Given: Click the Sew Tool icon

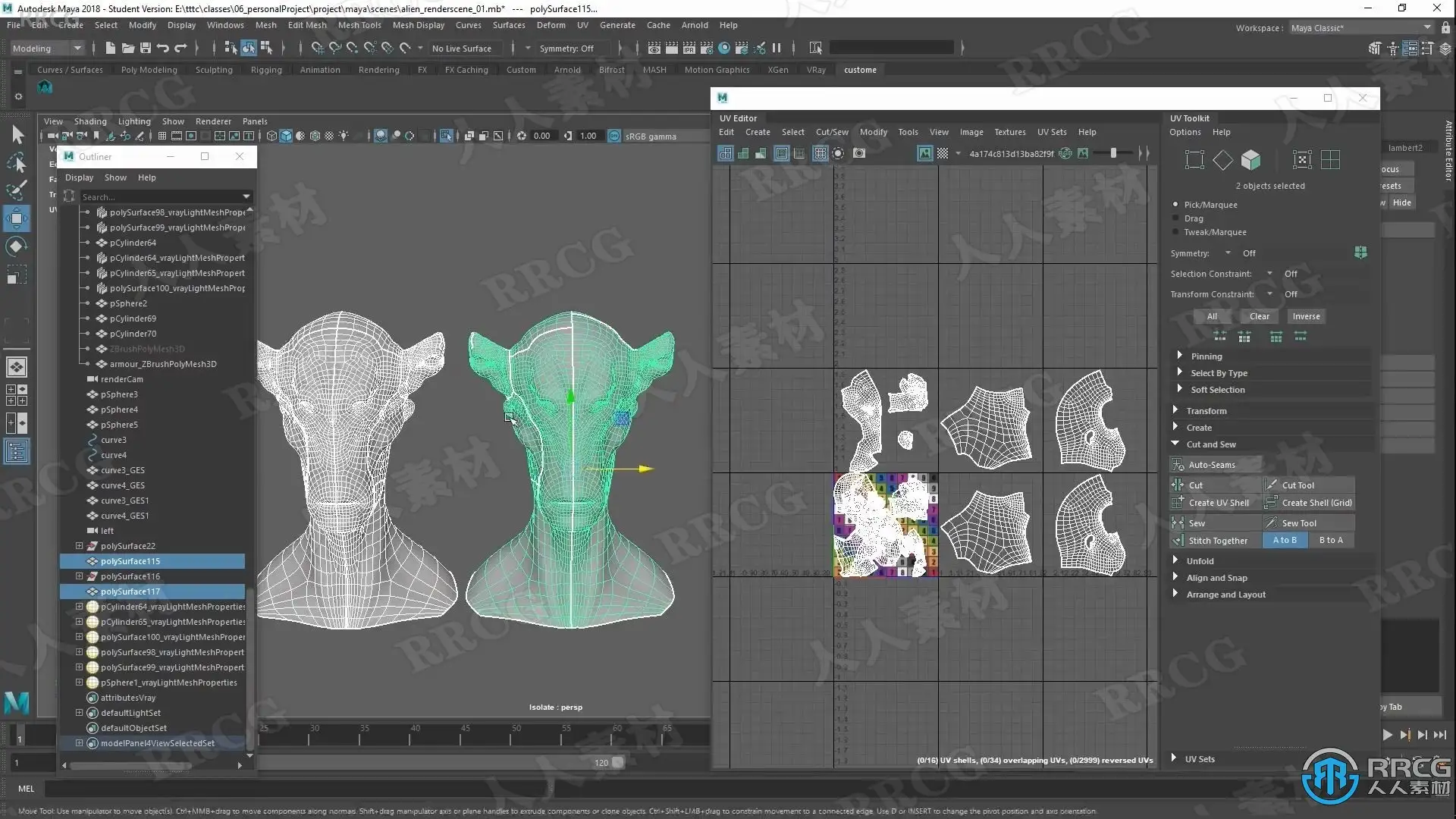Looking at the screenshot, I should (1272, 522).
